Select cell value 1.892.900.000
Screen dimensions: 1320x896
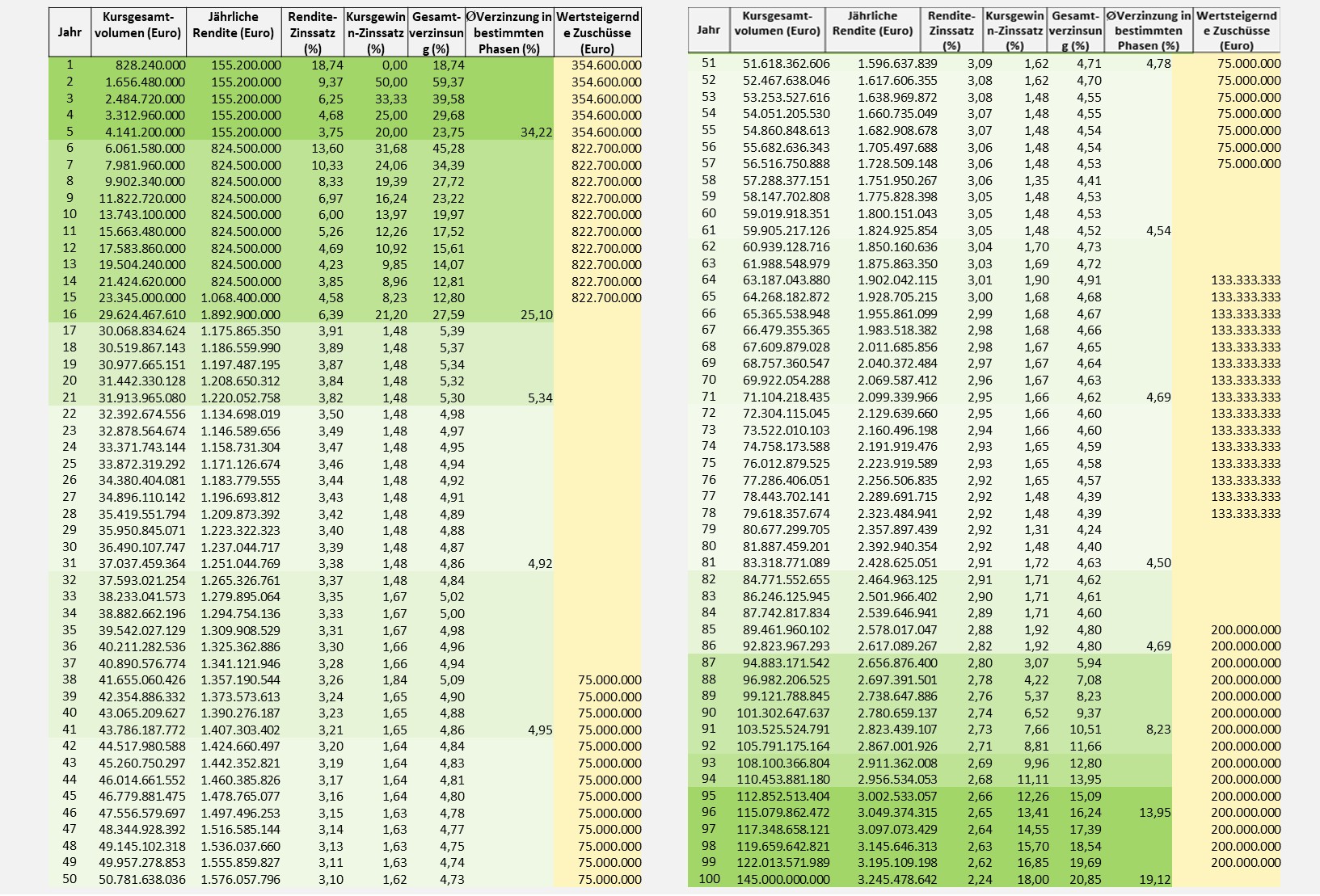240,314
